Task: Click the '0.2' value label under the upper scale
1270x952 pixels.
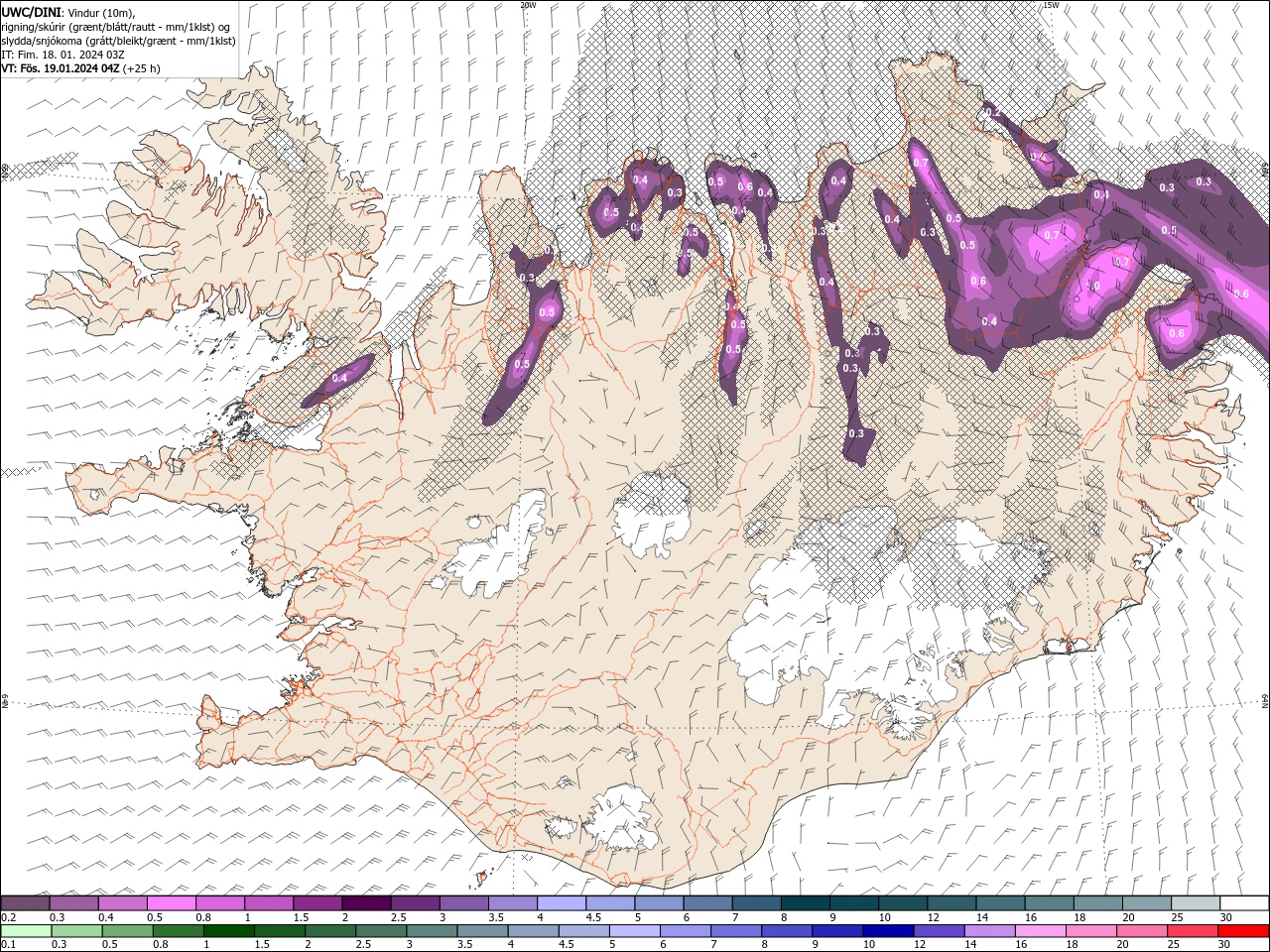Action: tap(7, 917)
